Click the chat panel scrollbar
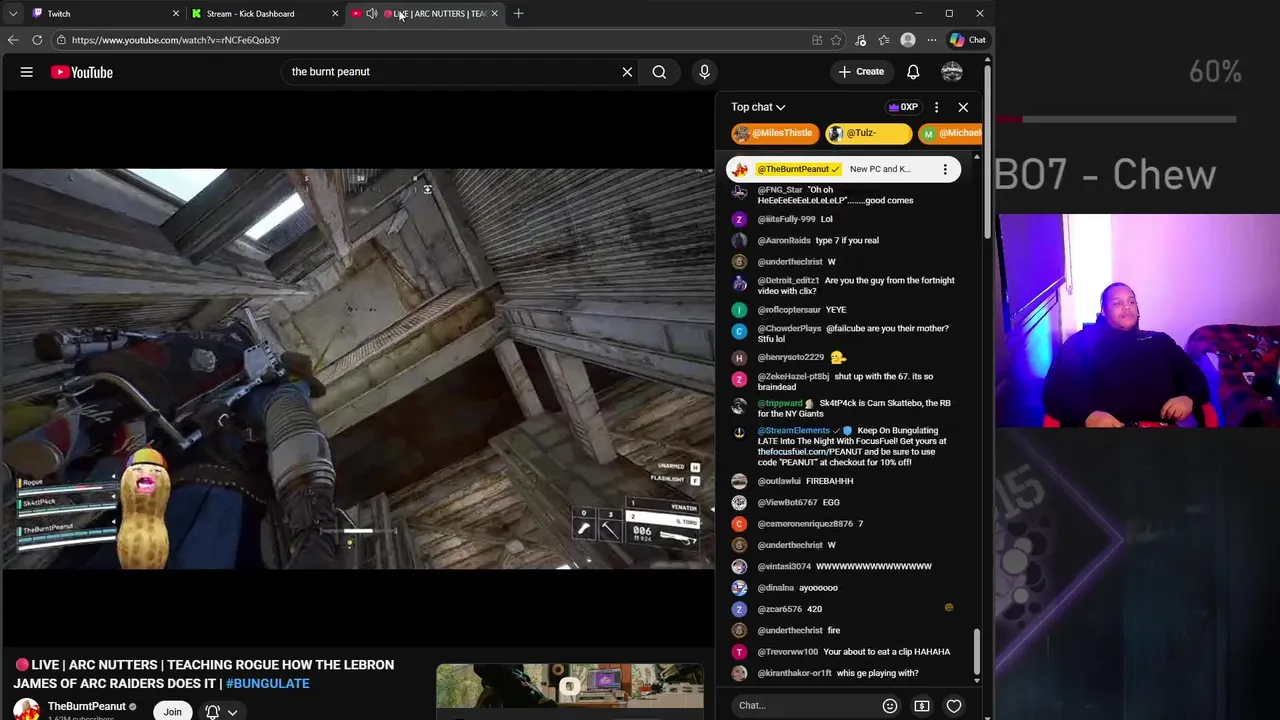 (977, 650)
